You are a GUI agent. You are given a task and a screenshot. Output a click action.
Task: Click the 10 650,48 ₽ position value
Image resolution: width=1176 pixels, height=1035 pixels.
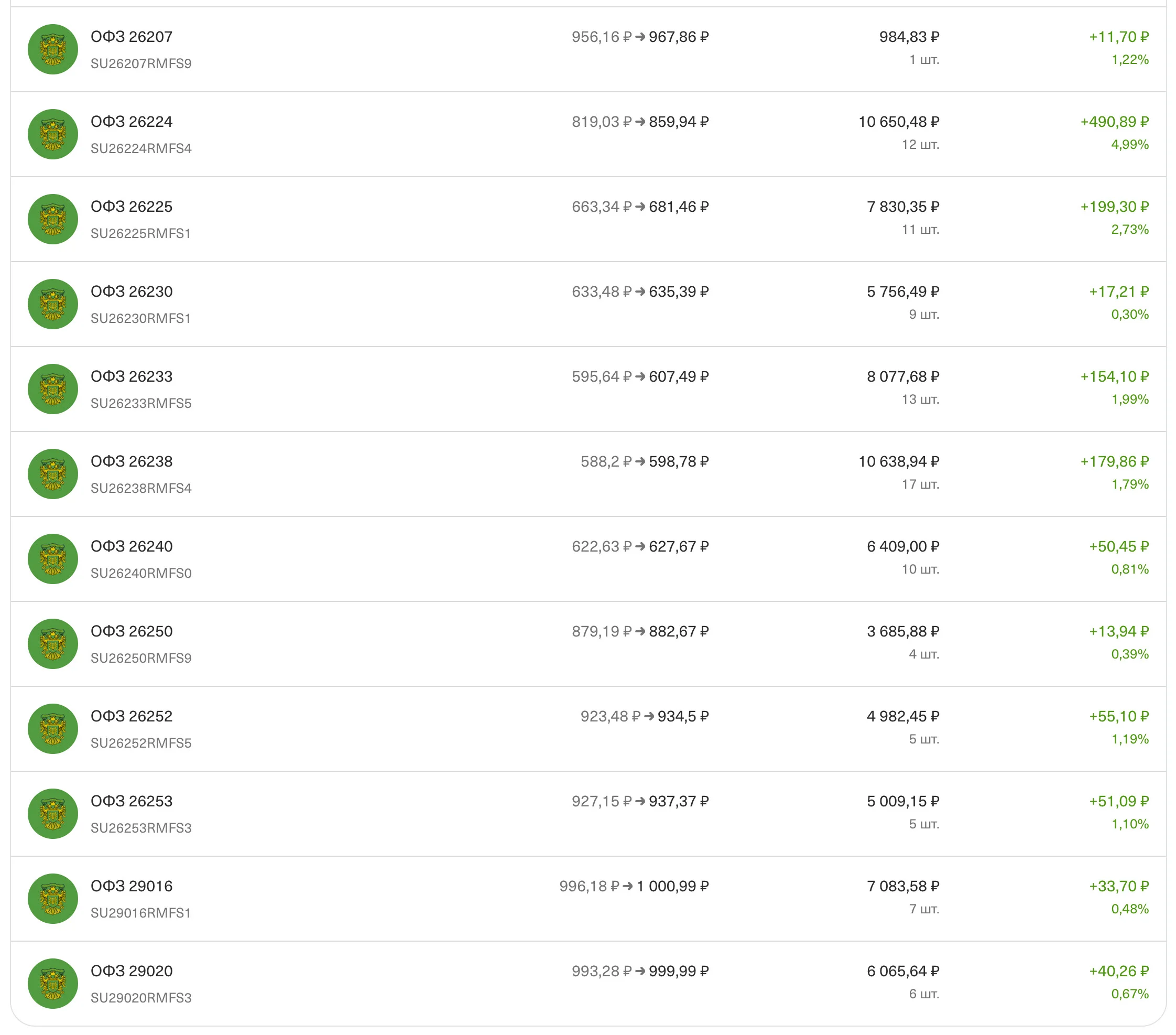tap(899, 122)
